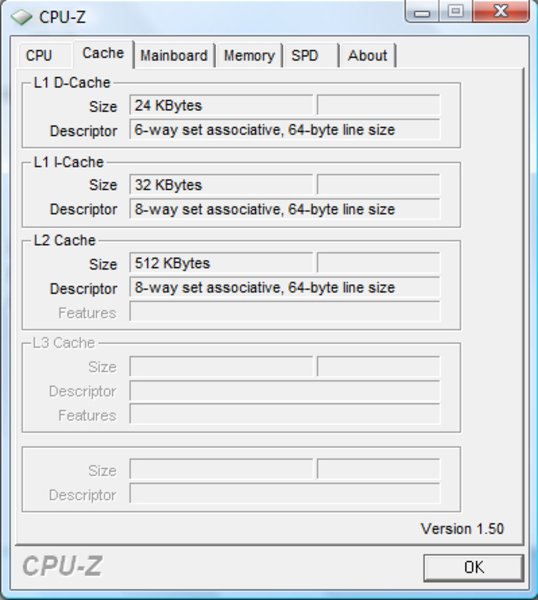This screenshot has height=600, width=538.
Task: Open the Mainboard tab
Action: pos(174,55)
